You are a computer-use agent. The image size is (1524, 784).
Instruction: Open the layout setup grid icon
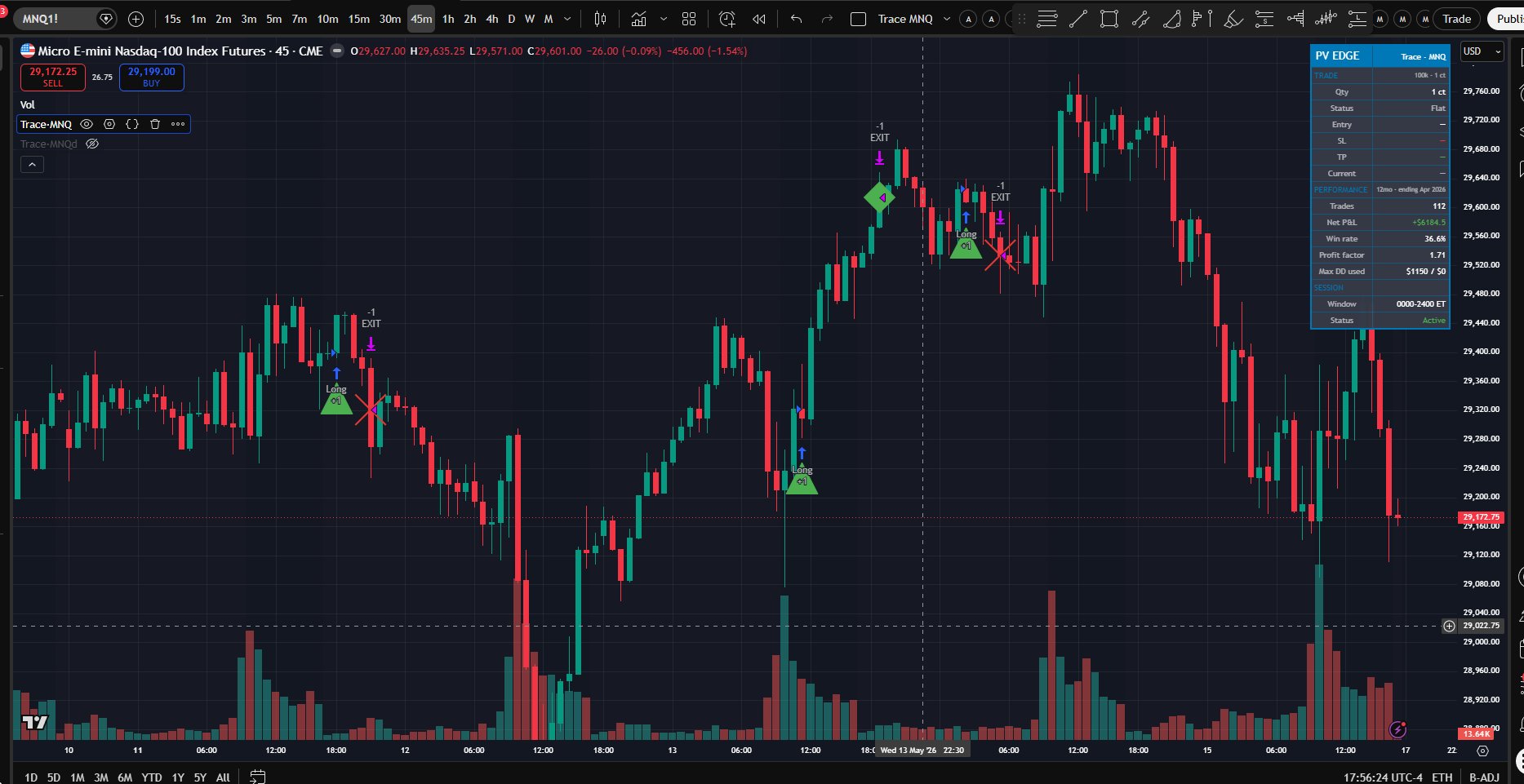pos(689,19)
